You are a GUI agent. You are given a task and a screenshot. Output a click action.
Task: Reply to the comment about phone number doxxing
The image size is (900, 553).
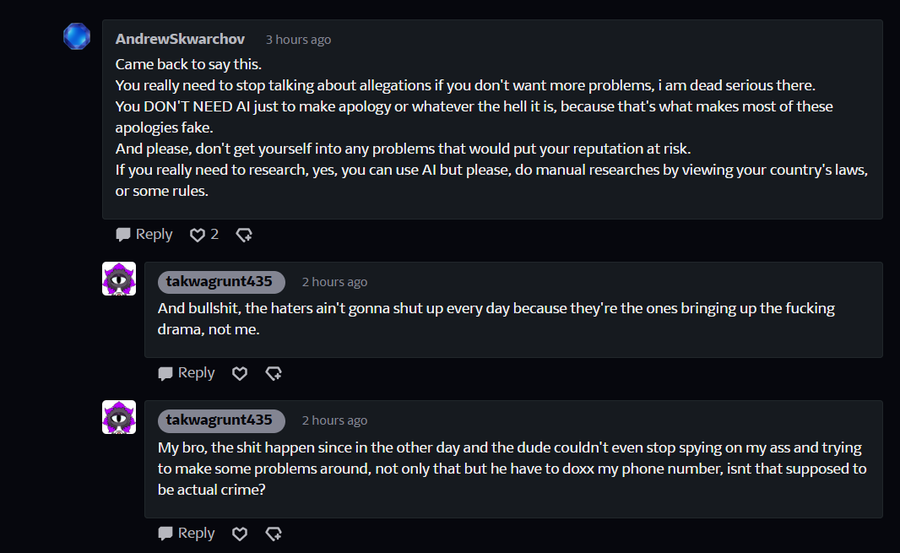pyautogui.click(x=186, y=534)
